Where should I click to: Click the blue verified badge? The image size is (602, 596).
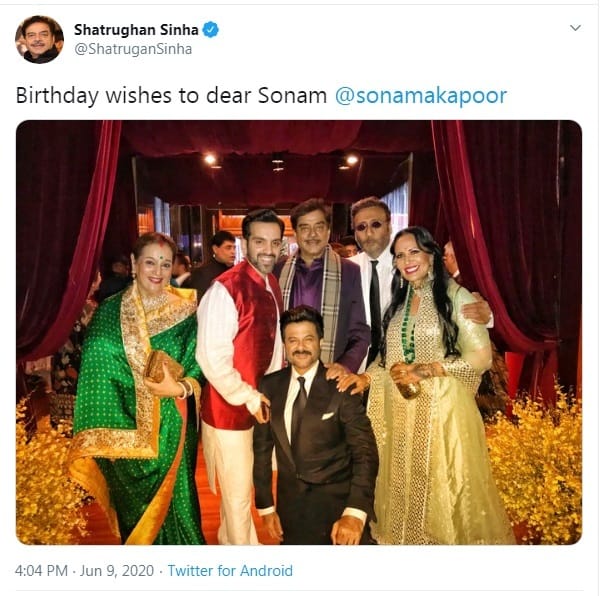tap(211, 30)
